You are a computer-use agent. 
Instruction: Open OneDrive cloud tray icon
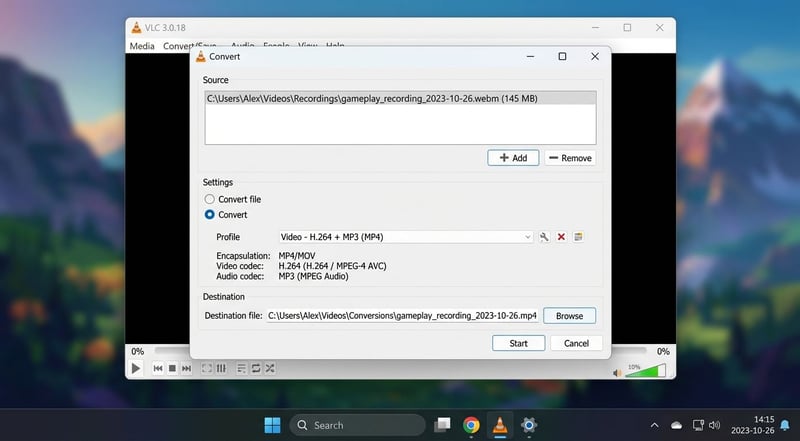pyautogui.click(x=677, y=425)
